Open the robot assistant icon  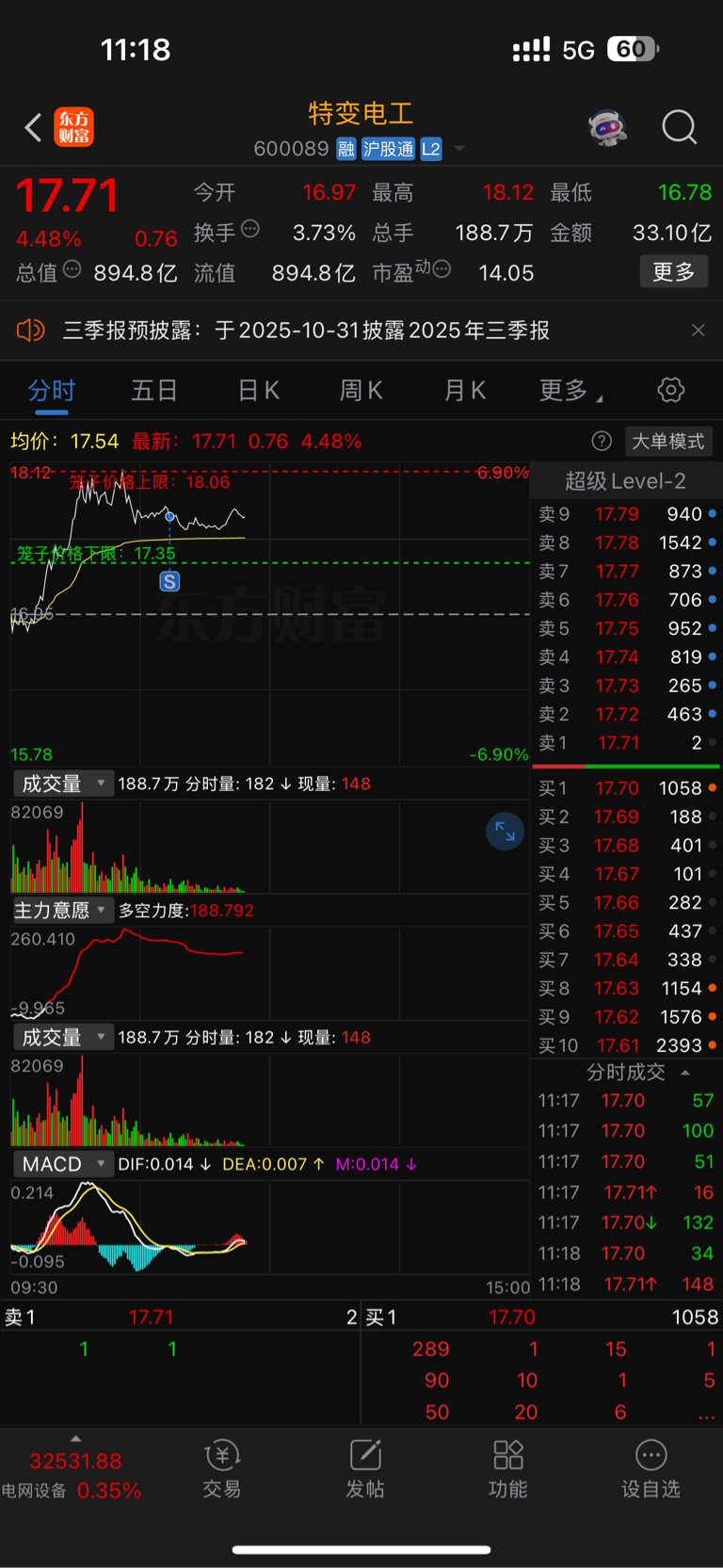point(608,127)
